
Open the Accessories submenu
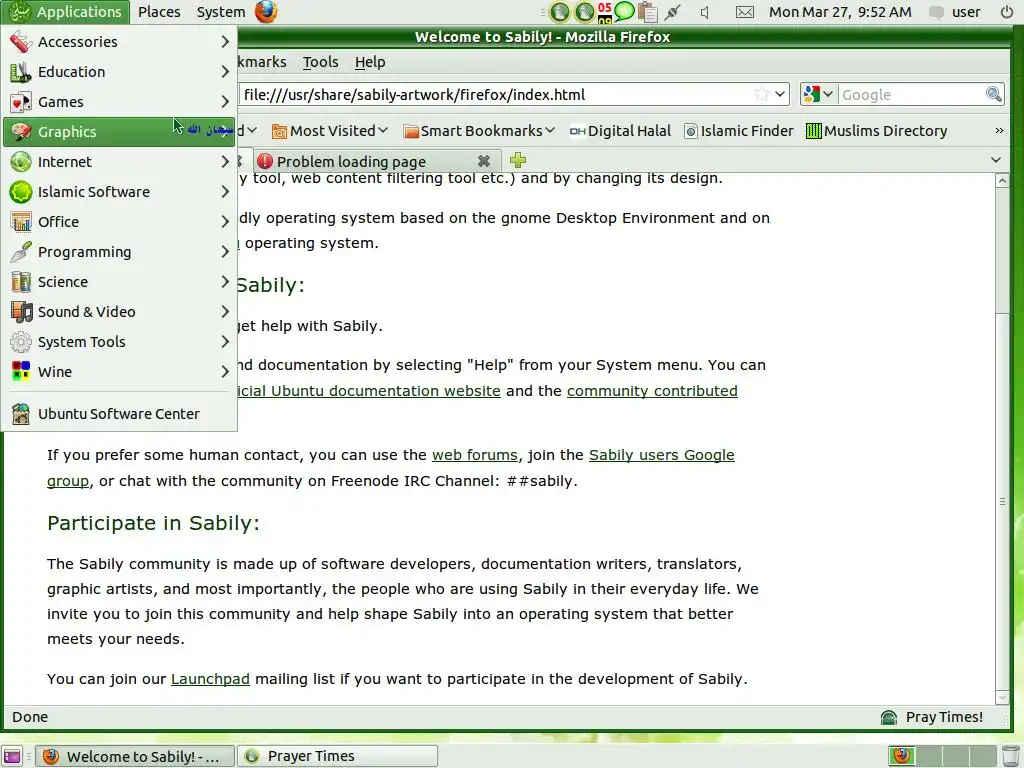coord(119,42)
